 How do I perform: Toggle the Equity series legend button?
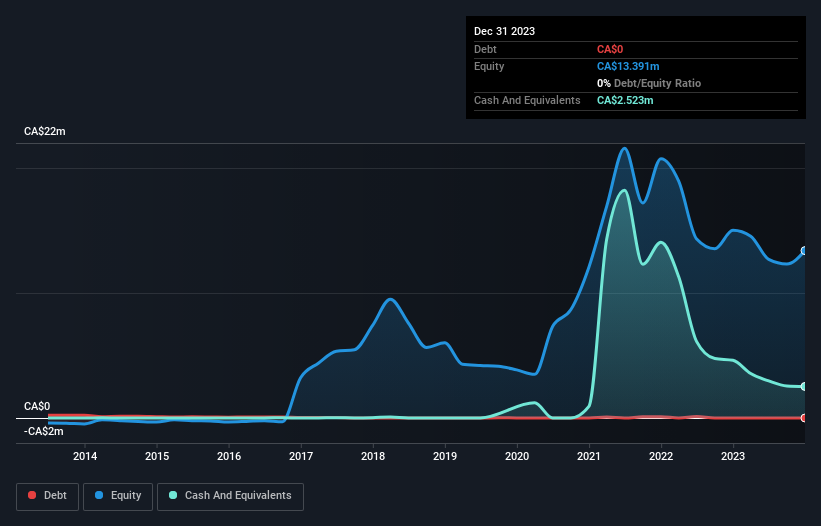[118, 496]
